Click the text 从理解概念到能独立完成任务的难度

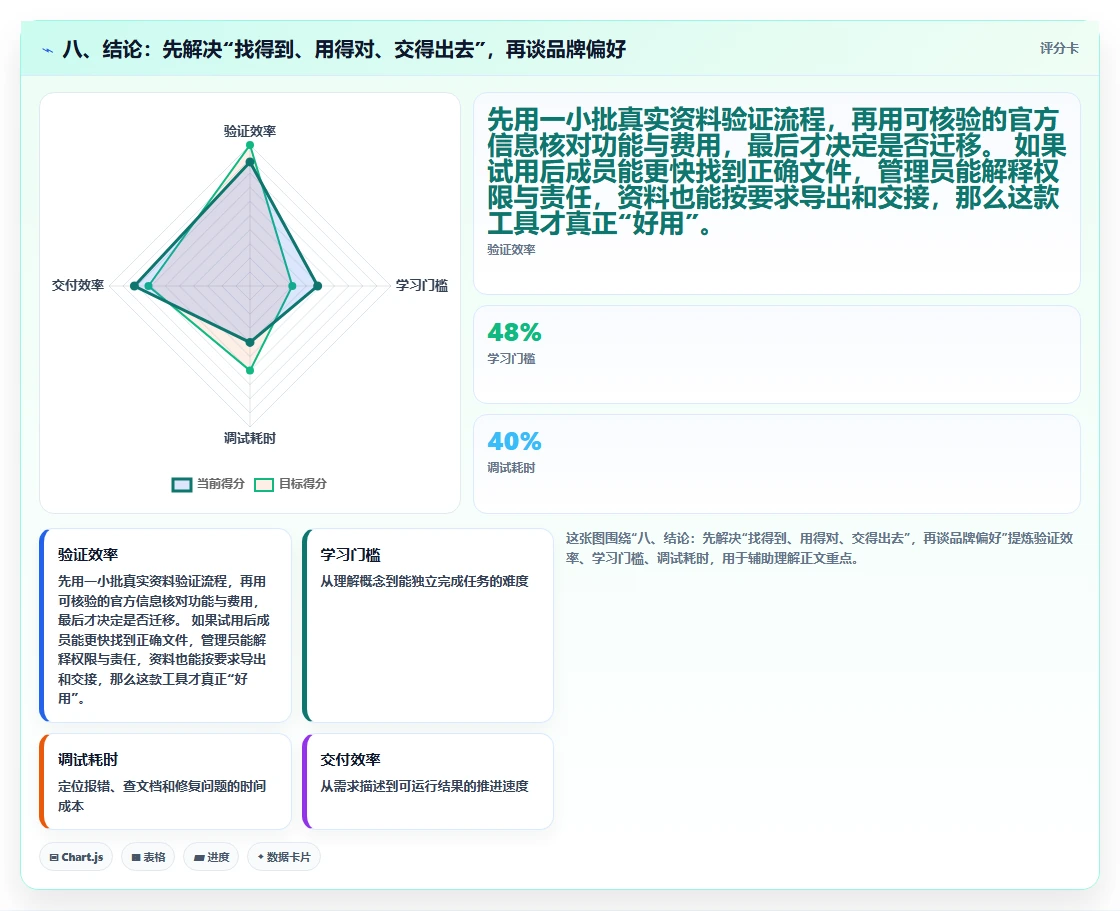[x=424, y=582]
